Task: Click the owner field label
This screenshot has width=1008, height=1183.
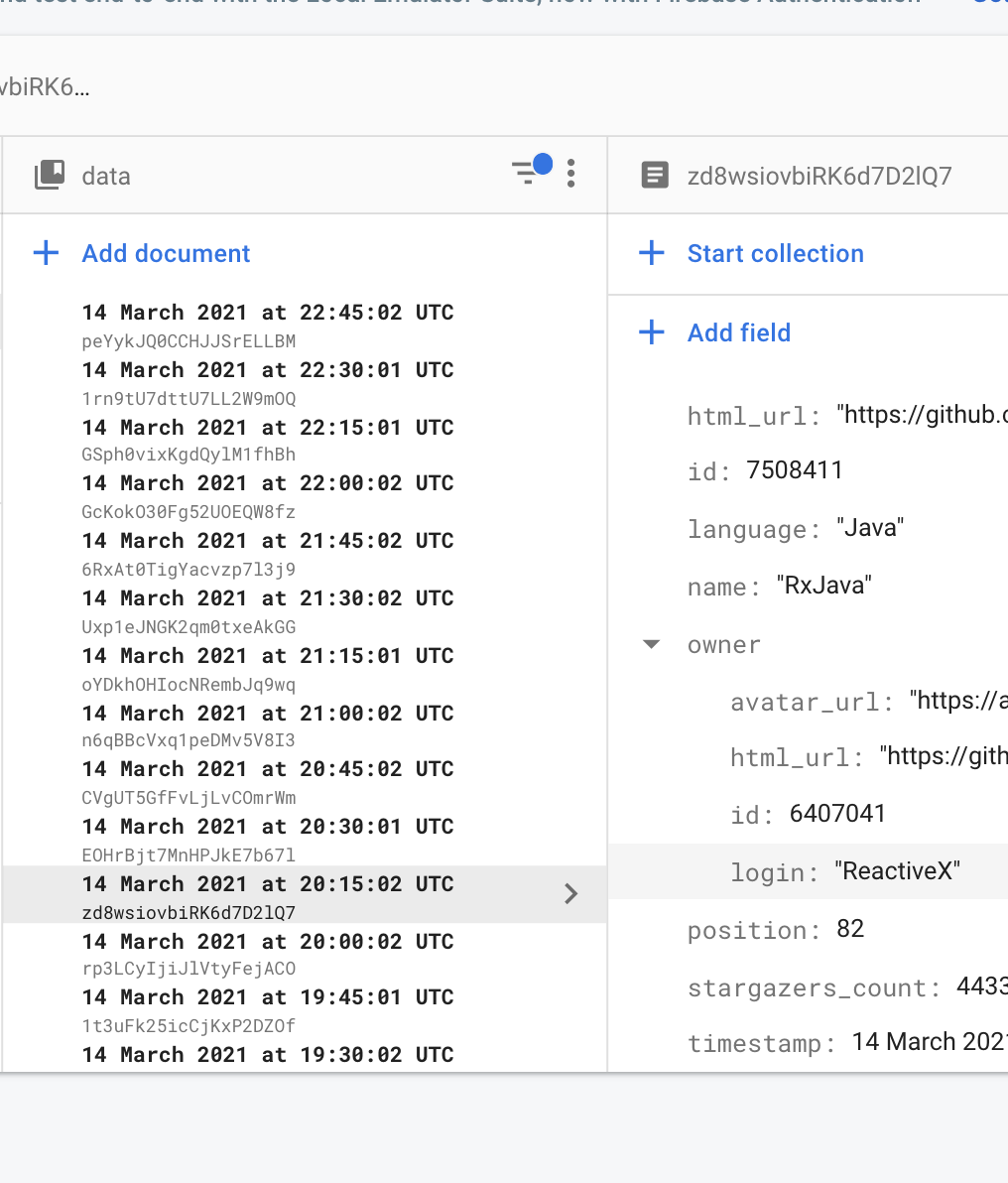Action: coord(723,644)
